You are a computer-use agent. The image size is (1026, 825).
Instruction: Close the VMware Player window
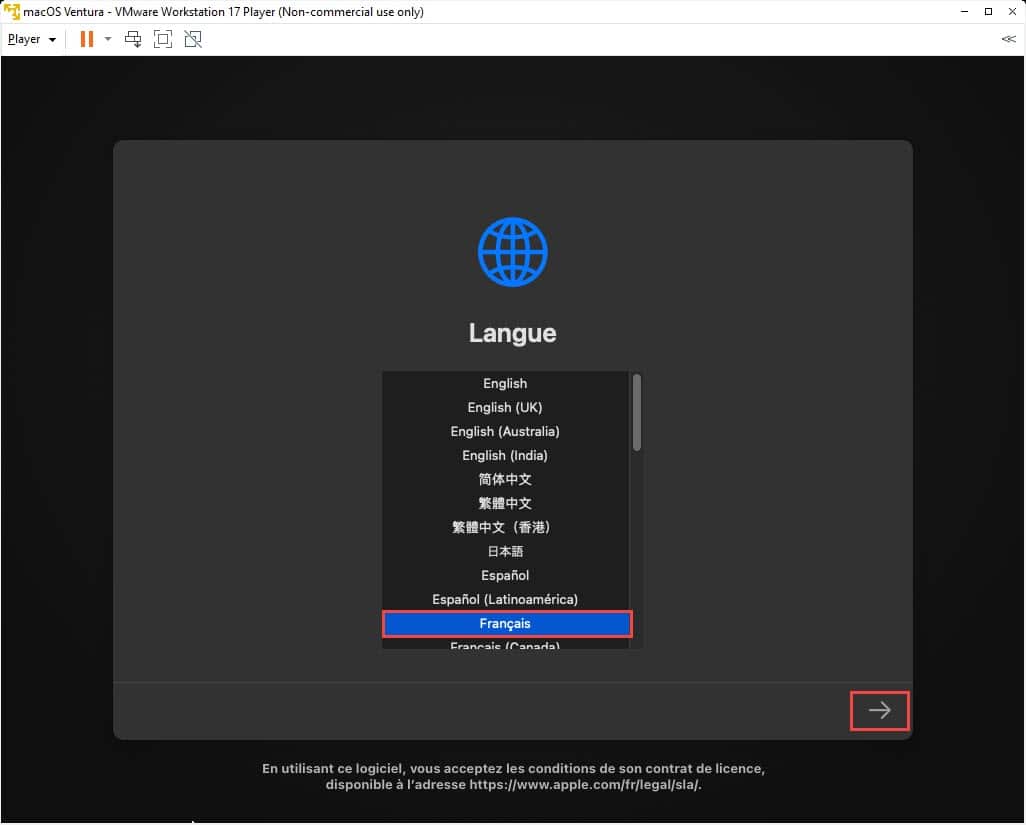click(1012, 12)
